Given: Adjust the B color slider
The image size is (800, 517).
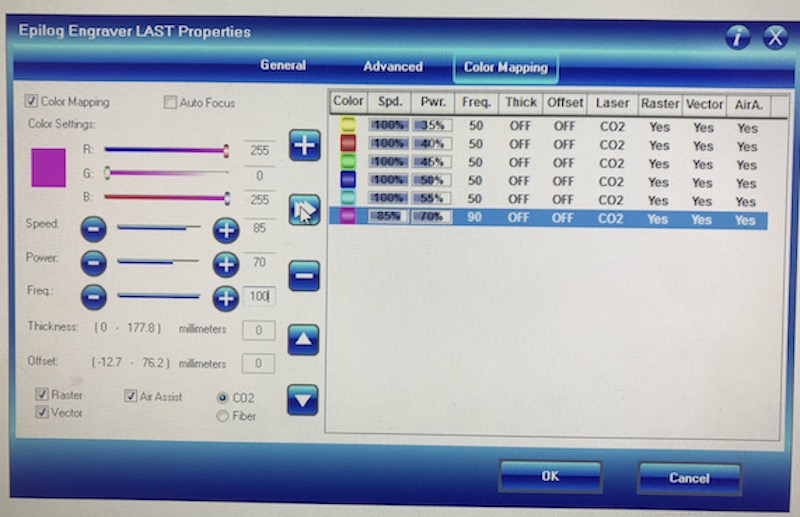Looking at the screenshot, I should [166, 198].
